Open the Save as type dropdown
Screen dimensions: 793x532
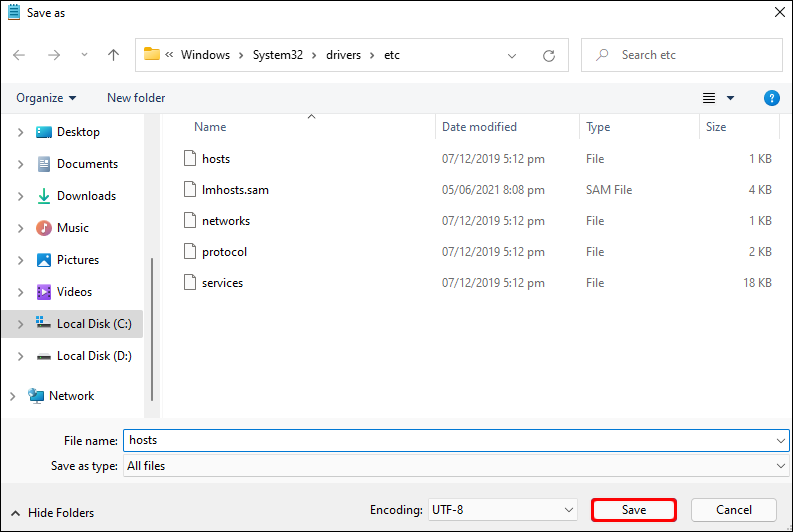click(455, 466)
